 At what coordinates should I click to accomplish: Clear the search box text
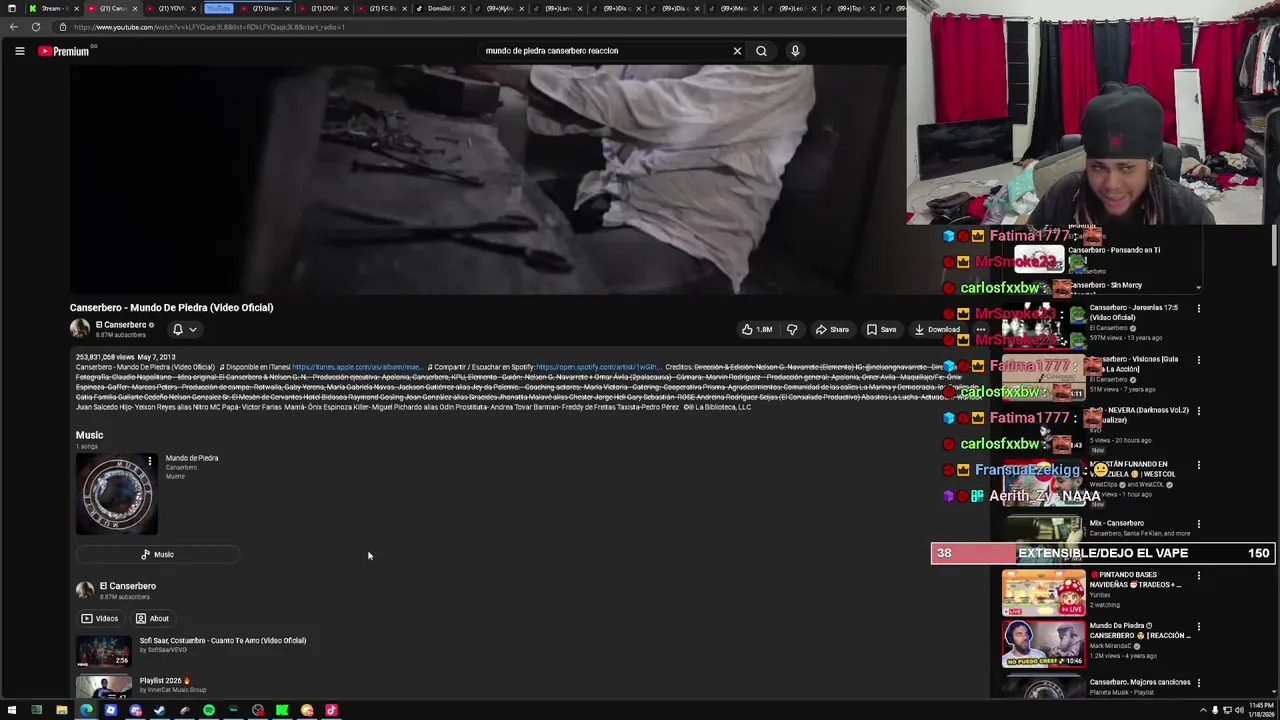(x=737, y=51)
